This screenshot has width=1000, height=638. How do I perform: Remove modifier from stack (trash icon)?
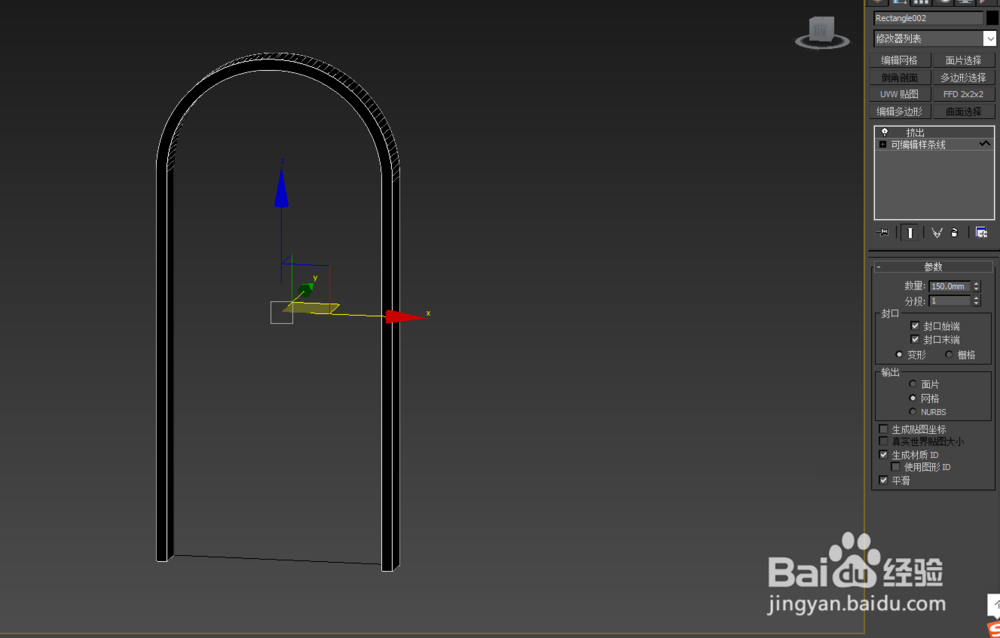click(954, 233)
